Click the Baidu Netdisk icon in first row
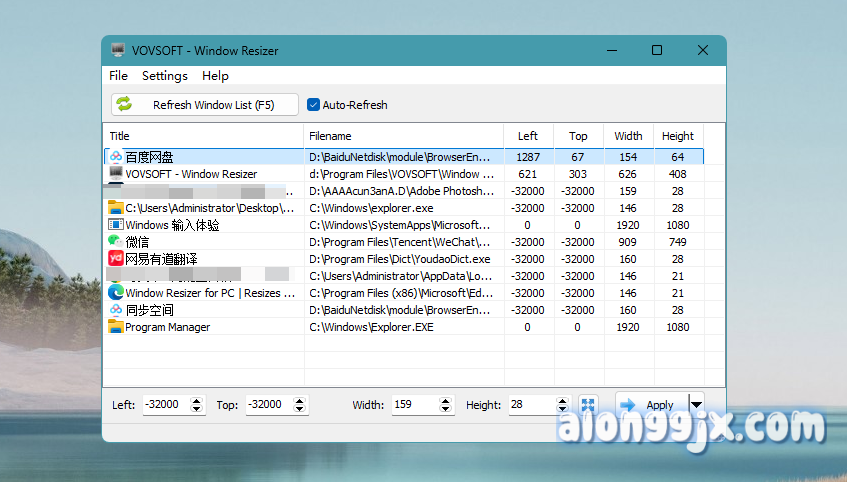Screen dimensions: 847x482 (x=116, y=157)
